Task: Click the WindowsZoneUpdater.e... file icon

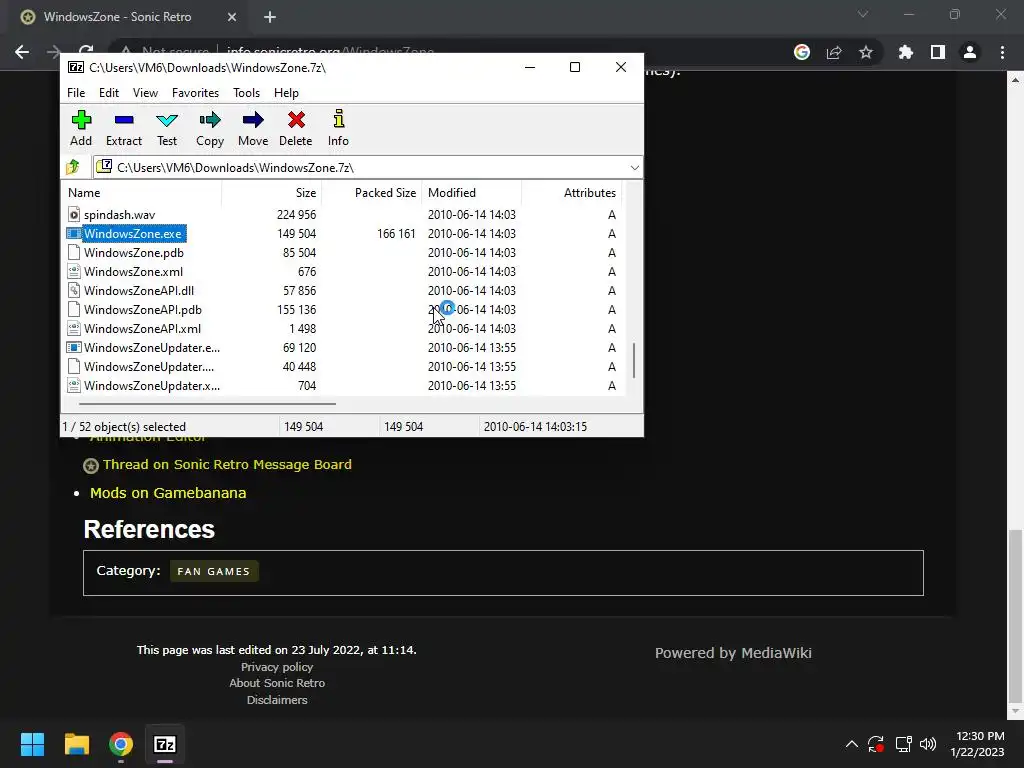Action: 74,347
